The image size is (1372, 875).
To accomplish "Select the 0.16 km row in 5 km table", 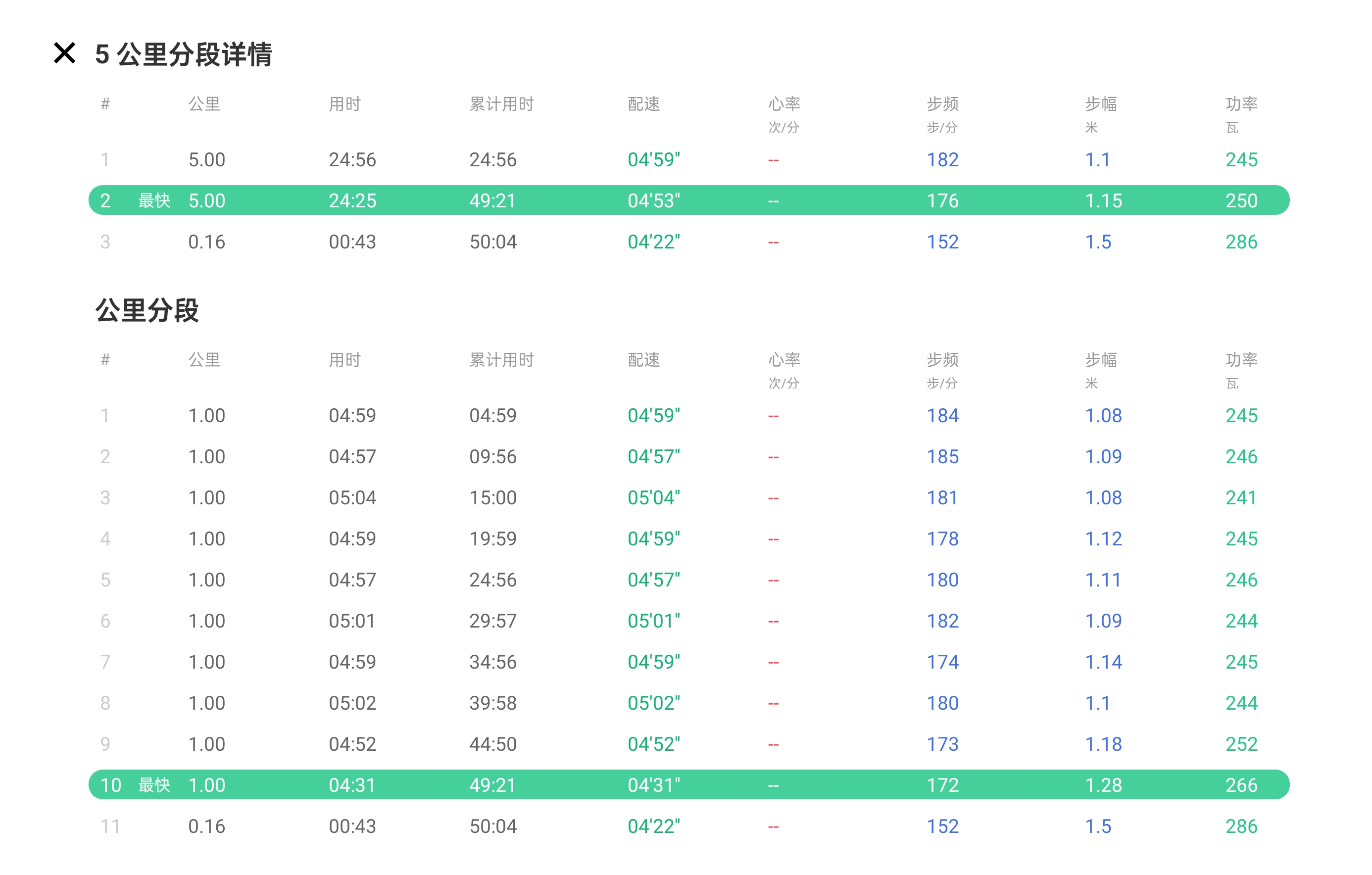I will point(206,242).
